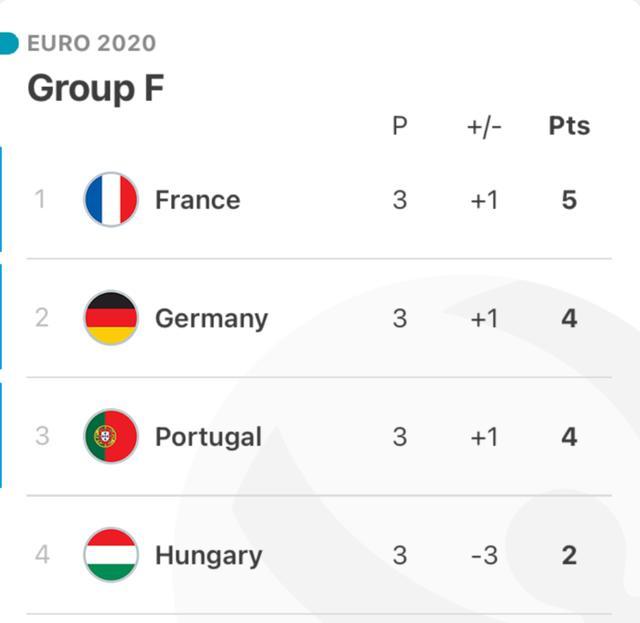Click rank number 4 beside Hungary
Screen dimensions: 640x623
42,555
